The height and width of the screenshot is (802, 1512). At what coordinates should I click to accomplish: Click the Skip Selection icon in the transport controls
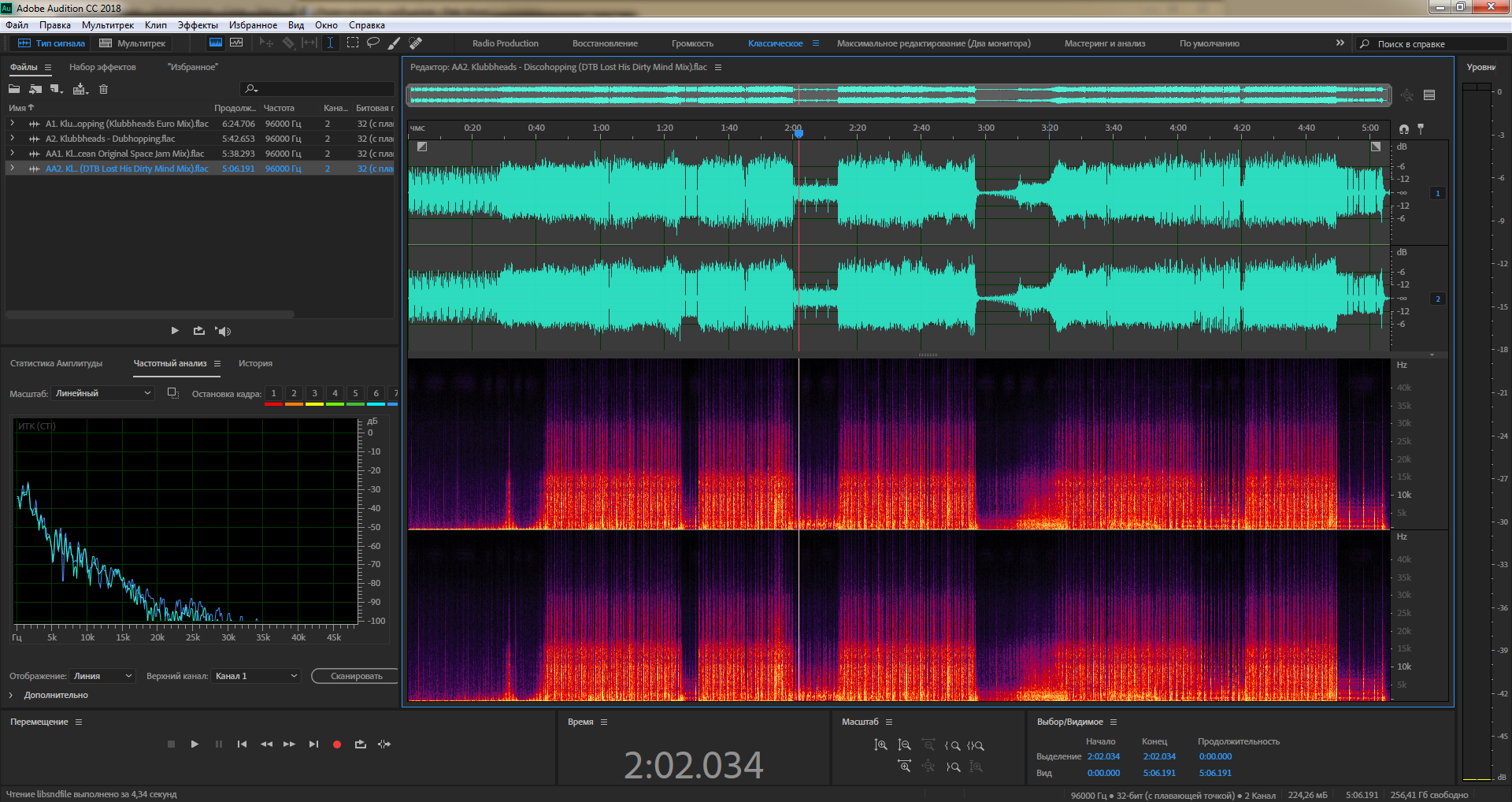pyautogui.click(x=384, y=744)
